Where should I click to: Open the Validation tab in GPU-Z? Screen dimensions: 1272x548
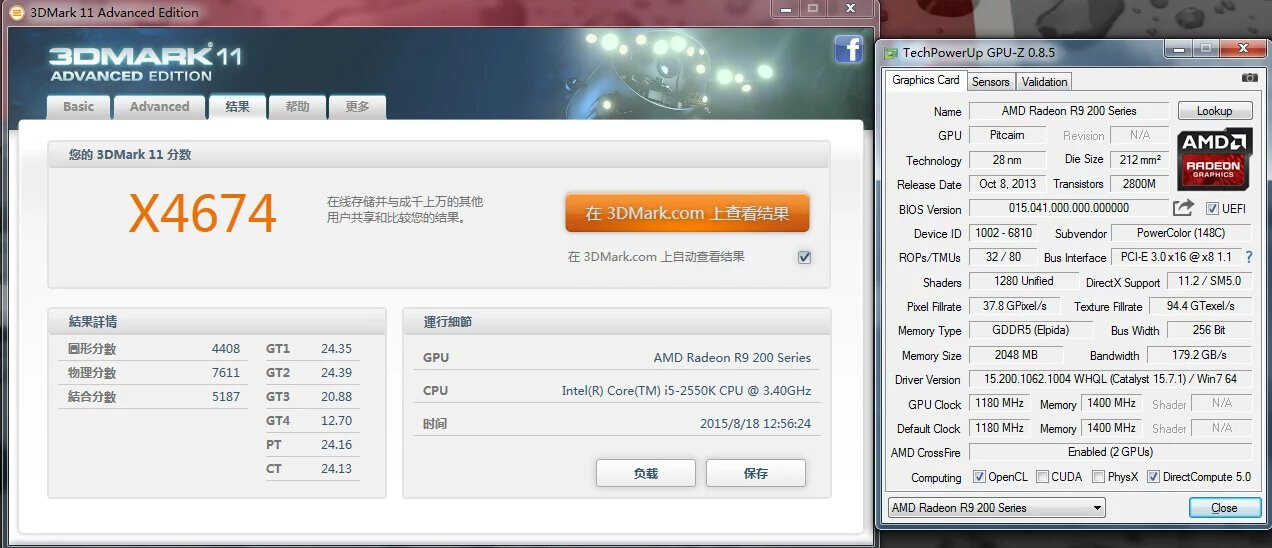pos(1045,82)
